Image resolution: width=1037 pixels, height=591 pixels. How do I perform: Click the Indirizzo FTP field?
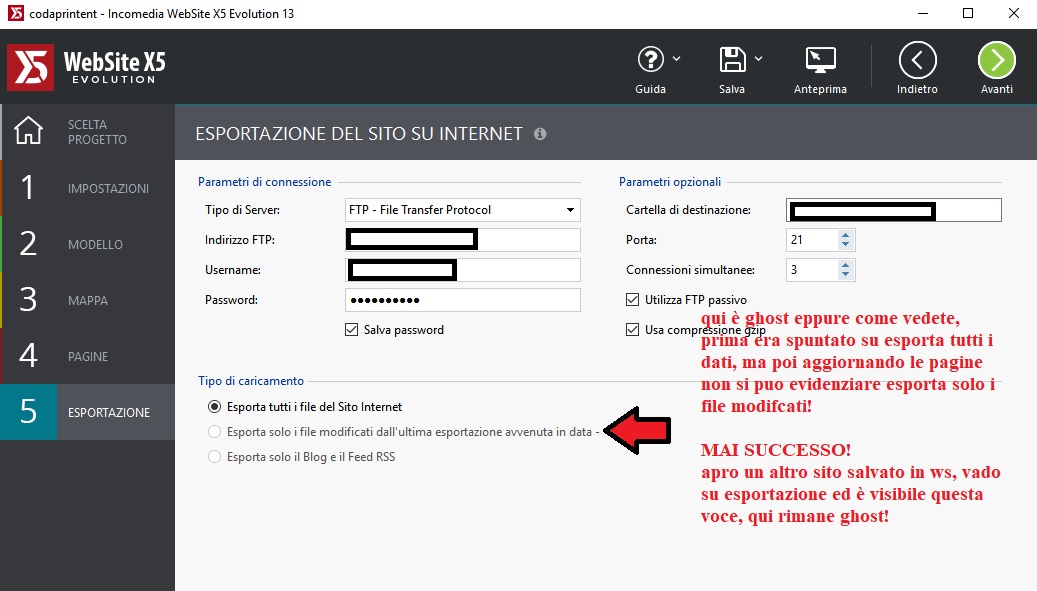463,239
